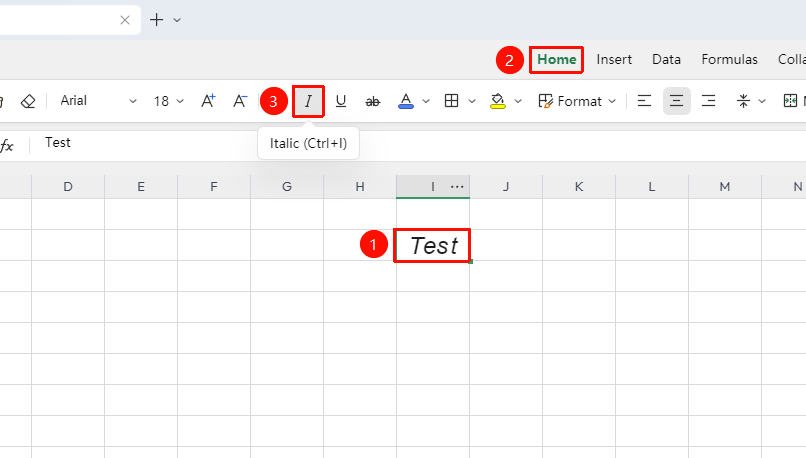The image size is (806, 458).
Task: Toggle italic formatting
Action: (x=308, y=101)
